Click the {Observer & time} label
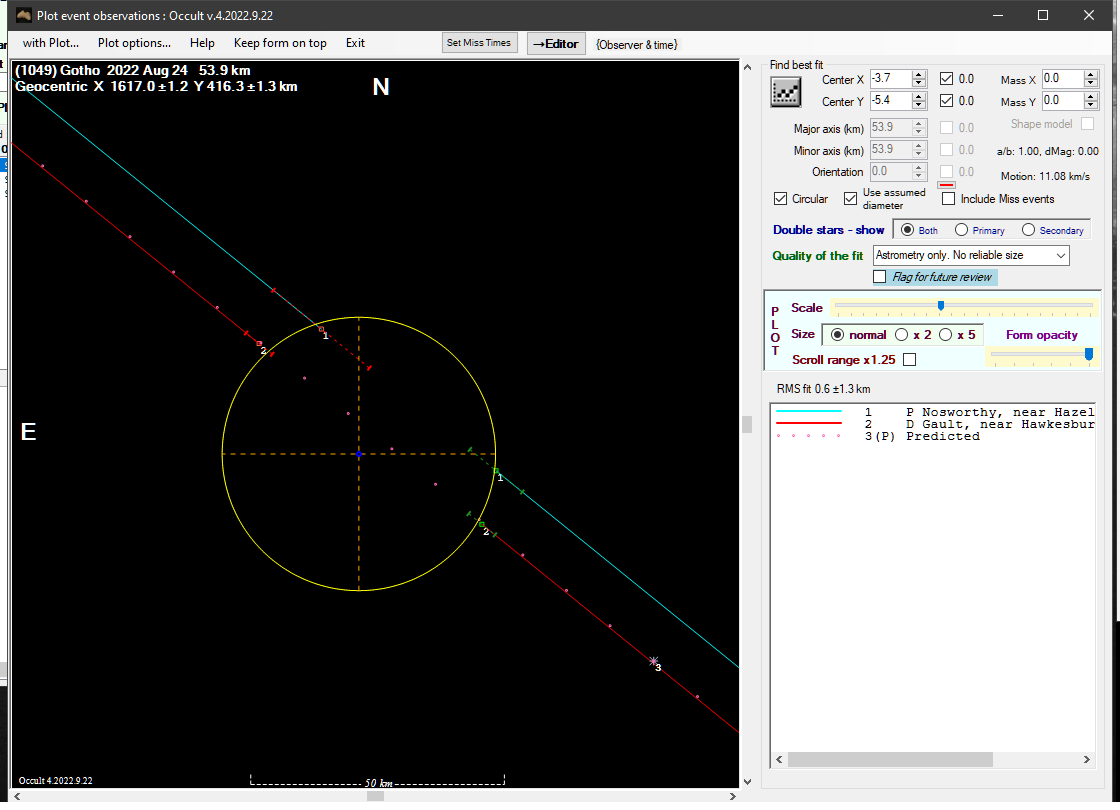 coord(636,44)
